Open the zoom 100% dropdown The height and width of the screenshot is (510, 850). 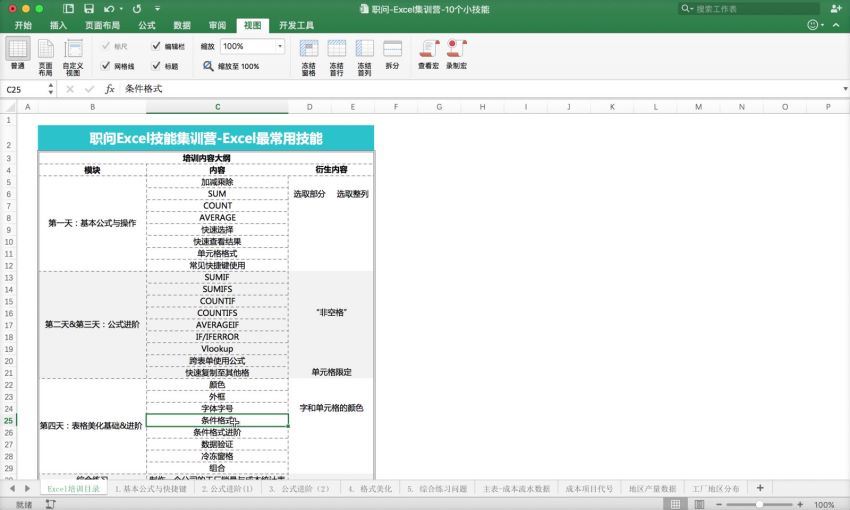pos(280,47)
